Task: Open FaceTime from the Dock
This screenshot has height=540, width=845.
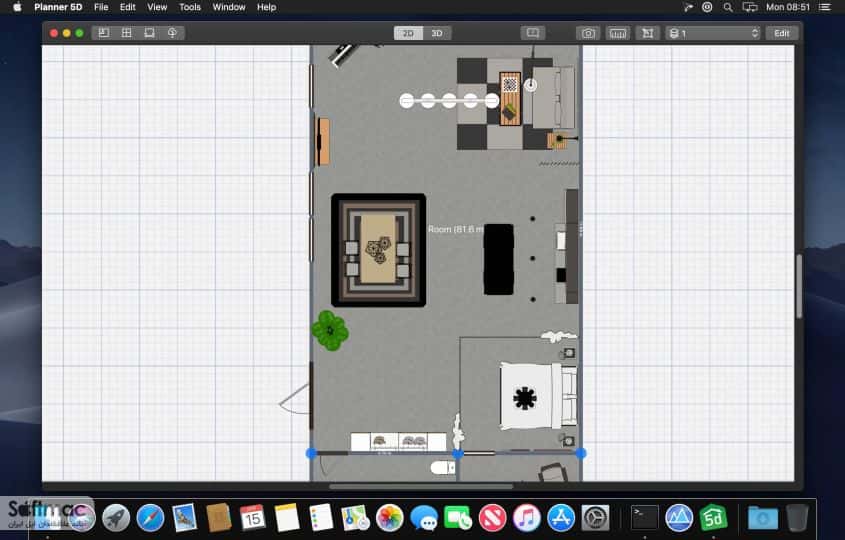Action: pos(458,518)
